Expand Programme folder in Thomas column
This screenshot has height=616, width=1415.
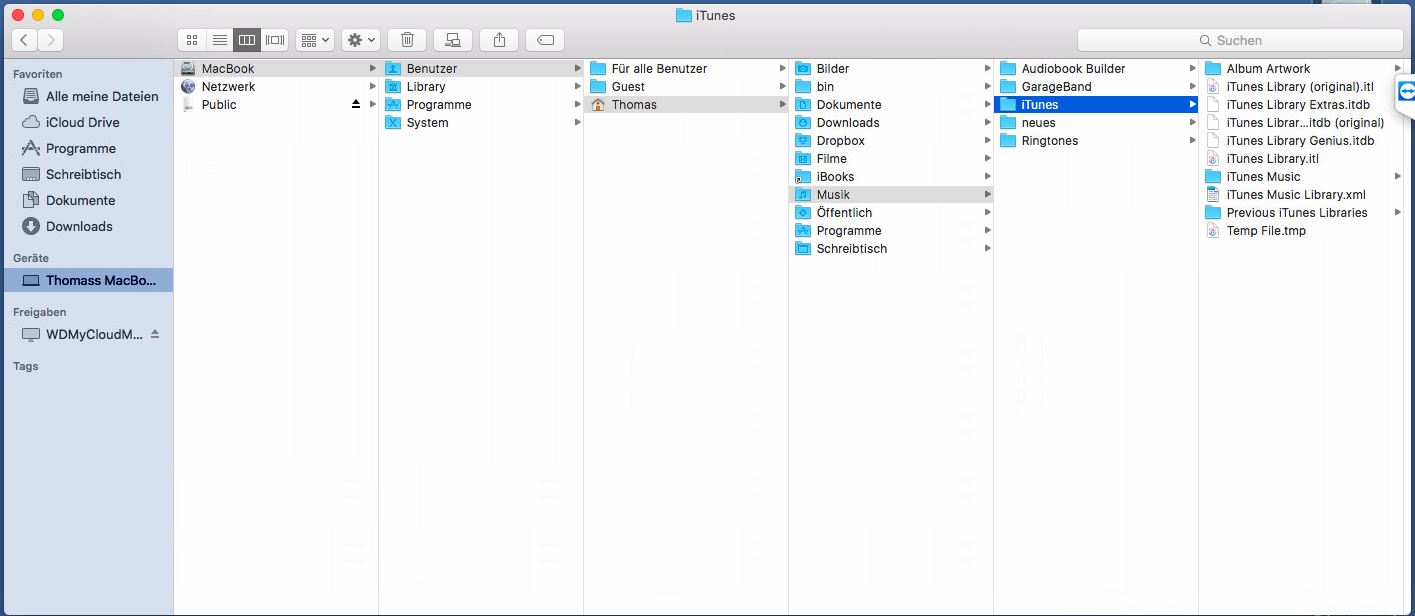pyautogui.click(x=987, y=230)
